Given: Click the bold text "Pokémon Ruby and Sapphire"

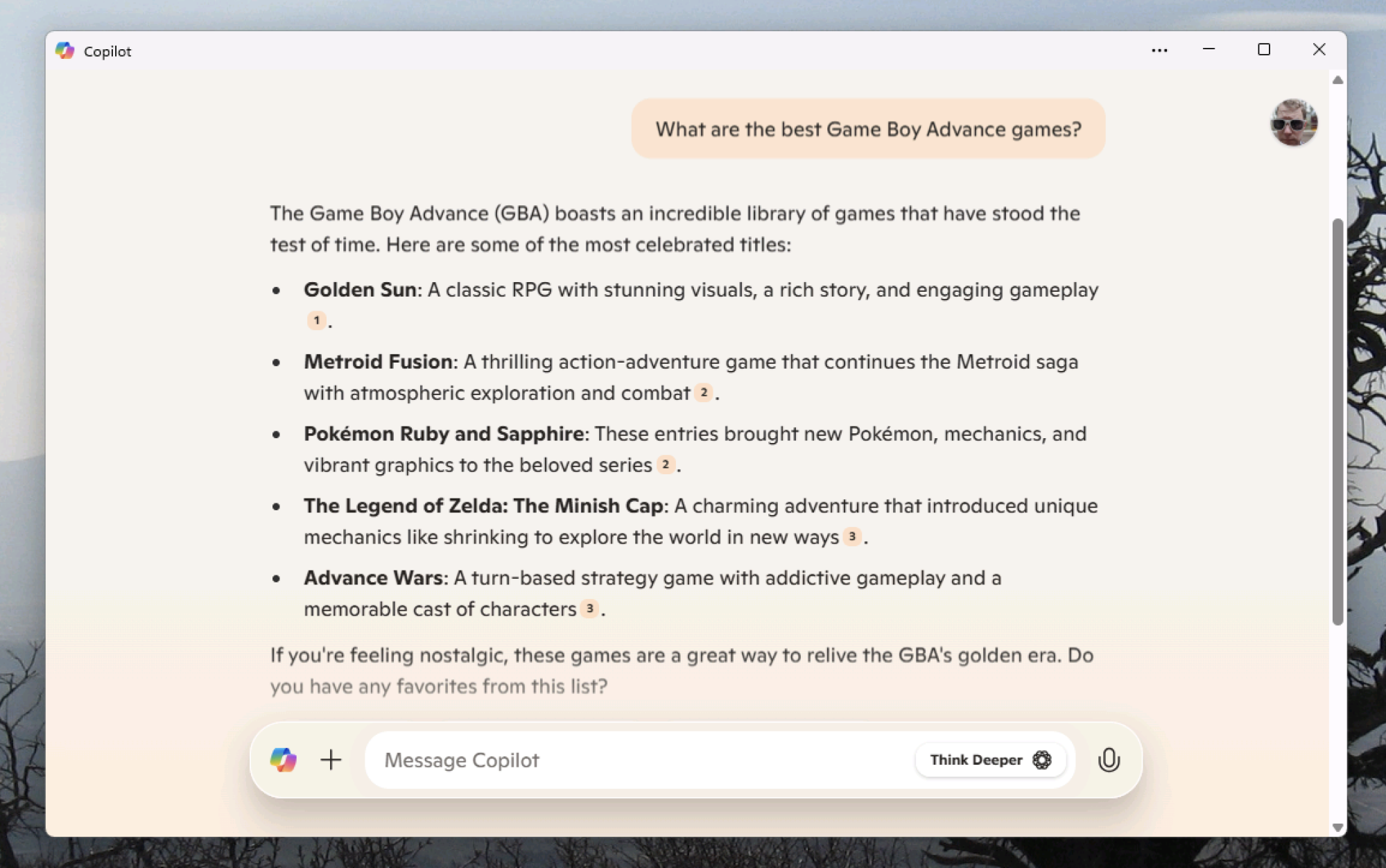Looking at the screenshot, I should 444,434.
